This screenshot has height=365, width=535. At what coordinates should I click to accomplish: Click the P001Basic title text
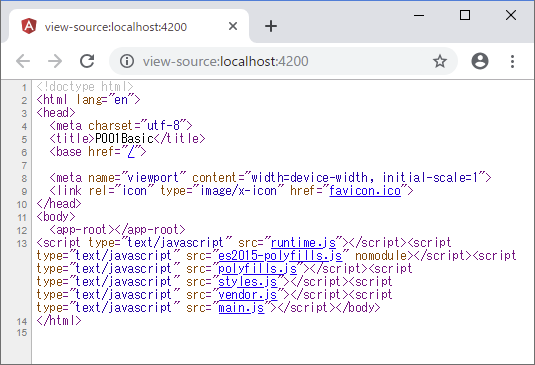tap(124, 139)
